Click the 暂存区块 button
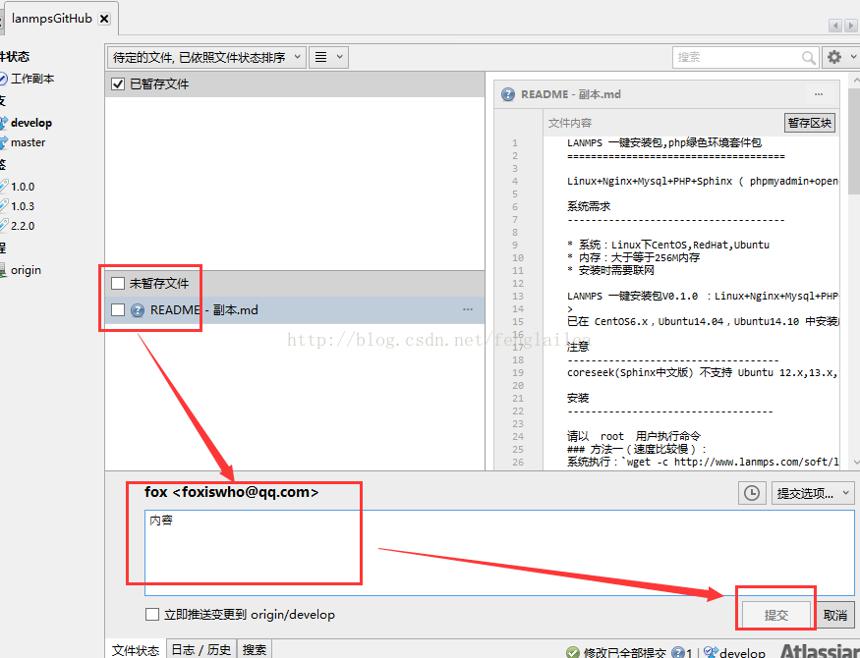The image size is (860, 658). coord(810,123)
